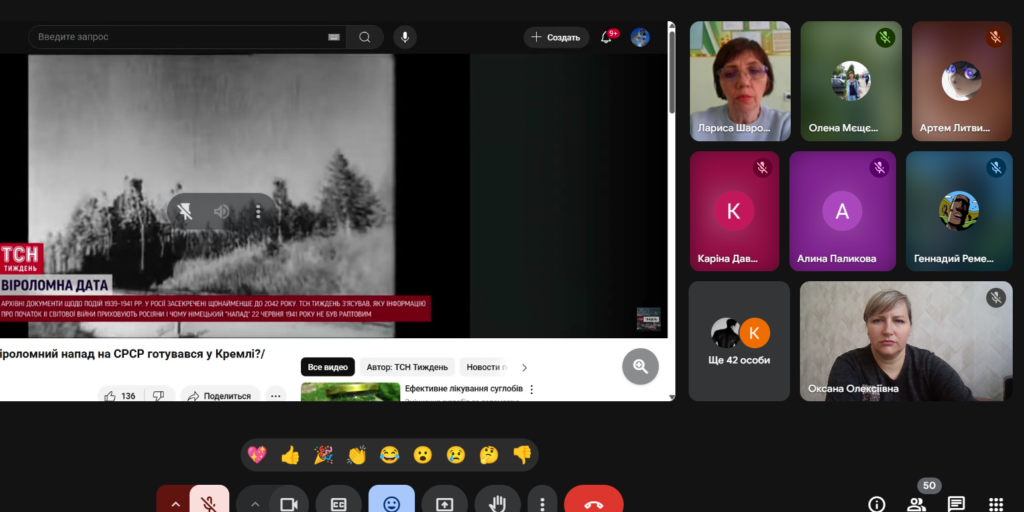Viewport: 1024px width, 512px height.
Task: Select the Новости chip
Action: pyautogui.click(x=486, y=367)
